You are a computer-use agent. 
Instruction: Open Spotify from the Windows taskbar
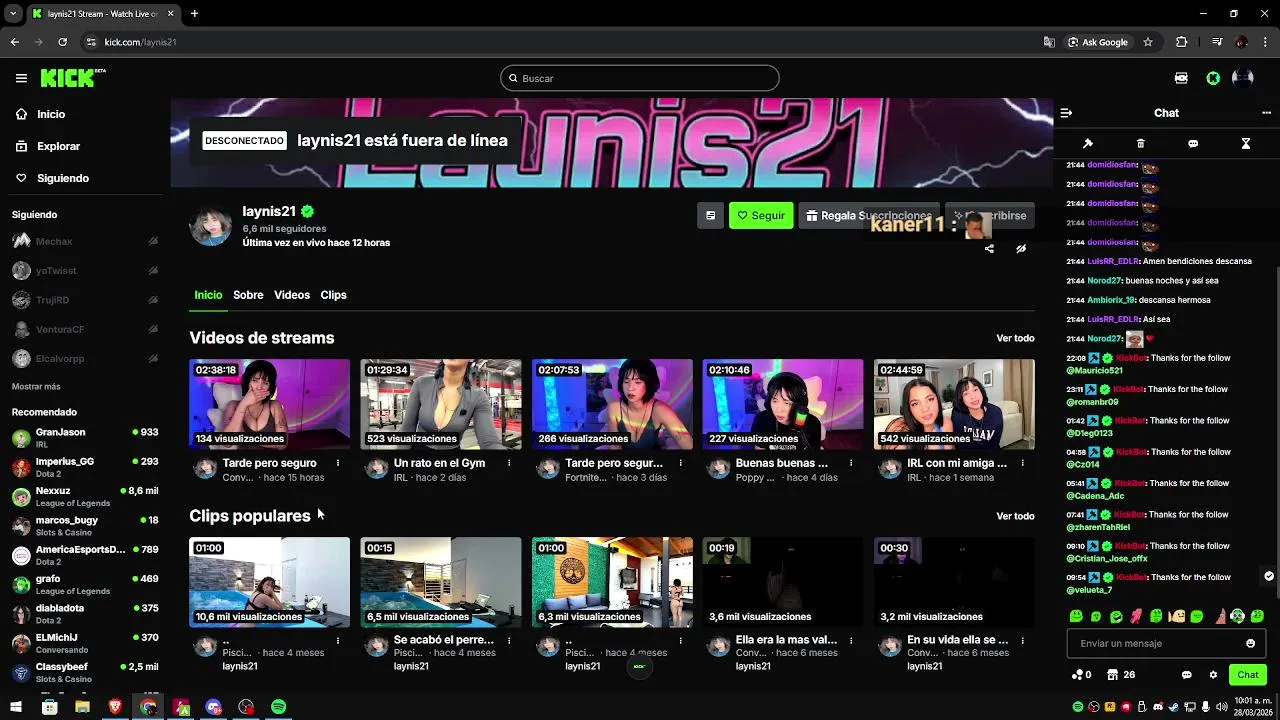(279, 707)
